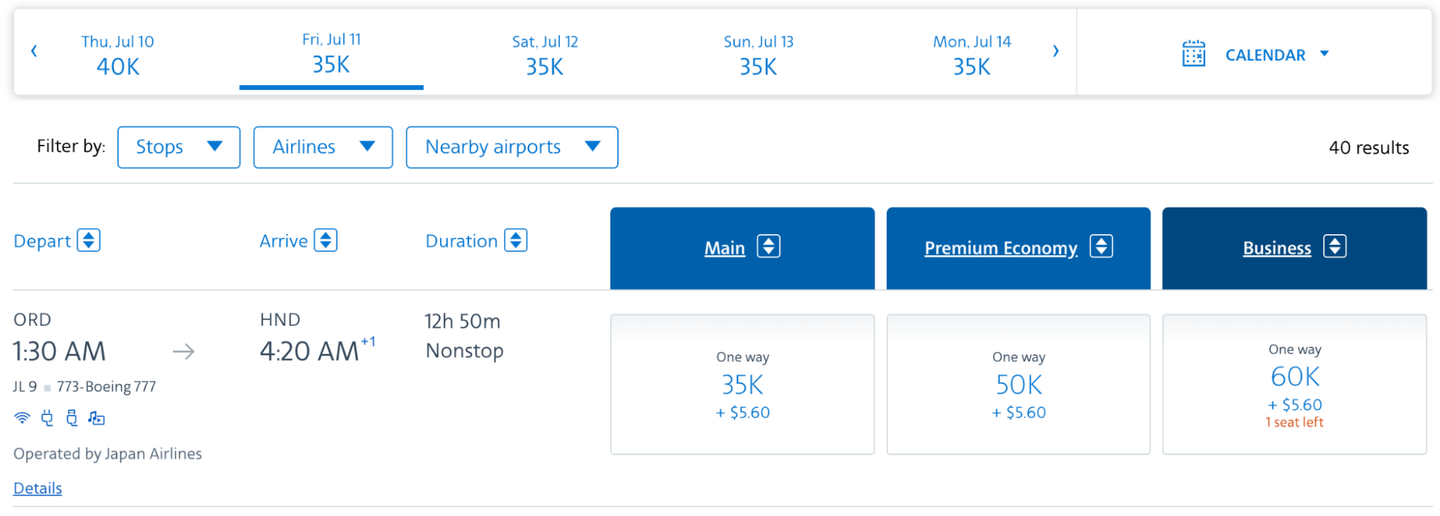Sort by Premium Economy price arrows
The width and height of the screenshot is (1440, 516).
pyautogui.click(x=1101, y=247)
